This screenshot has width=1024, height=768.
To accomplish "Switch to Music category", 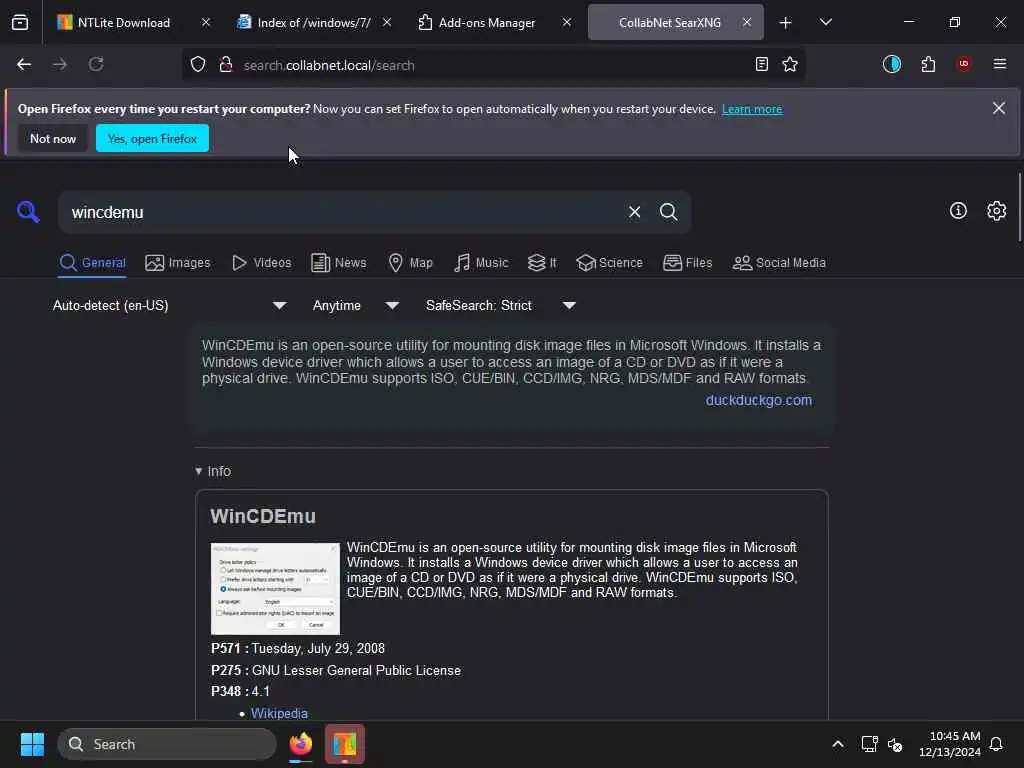I will coord(481,263).
